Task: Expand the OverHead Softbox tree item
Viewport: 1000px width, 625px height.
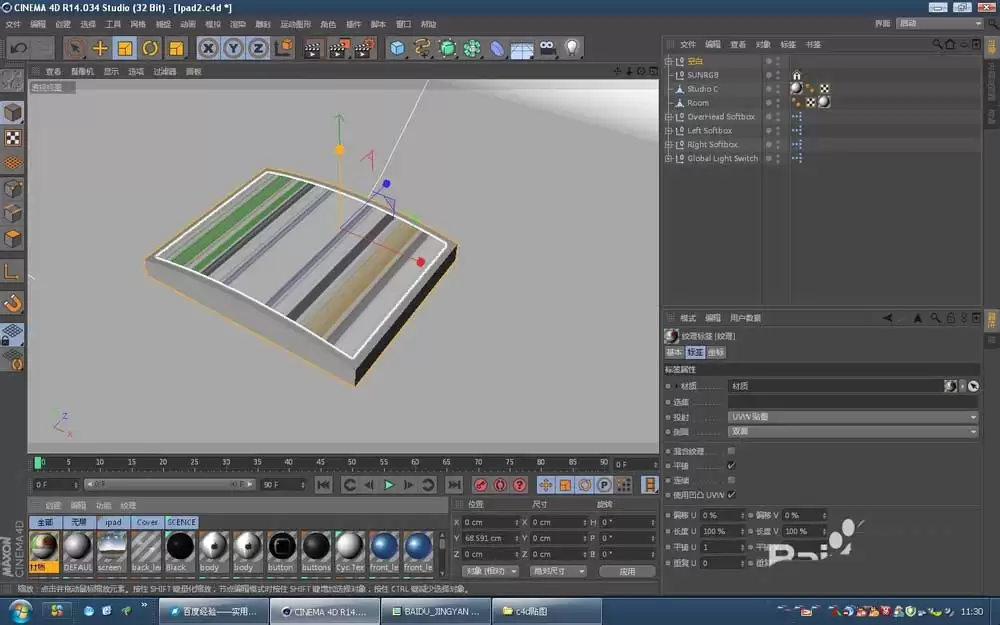Action: click(666, 117)
